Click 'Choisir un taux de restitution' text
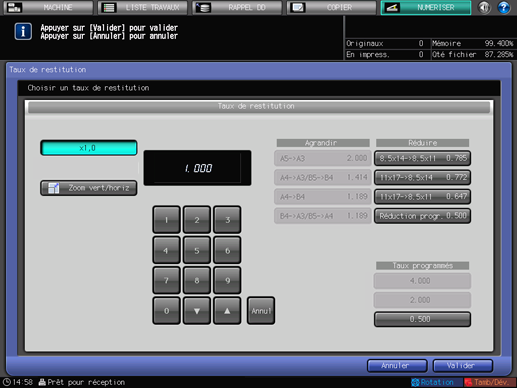The image size is (517, 388). click(88, 88)
